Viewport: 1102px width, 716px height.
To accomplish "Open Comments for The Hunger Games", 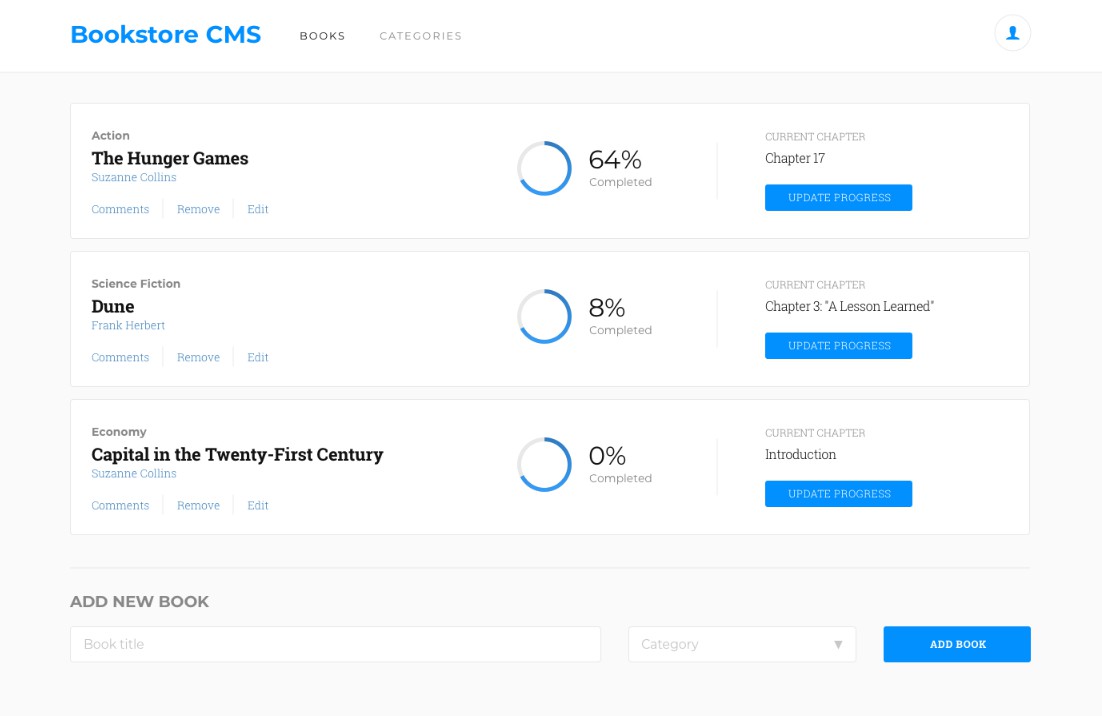I will [120, 209].
